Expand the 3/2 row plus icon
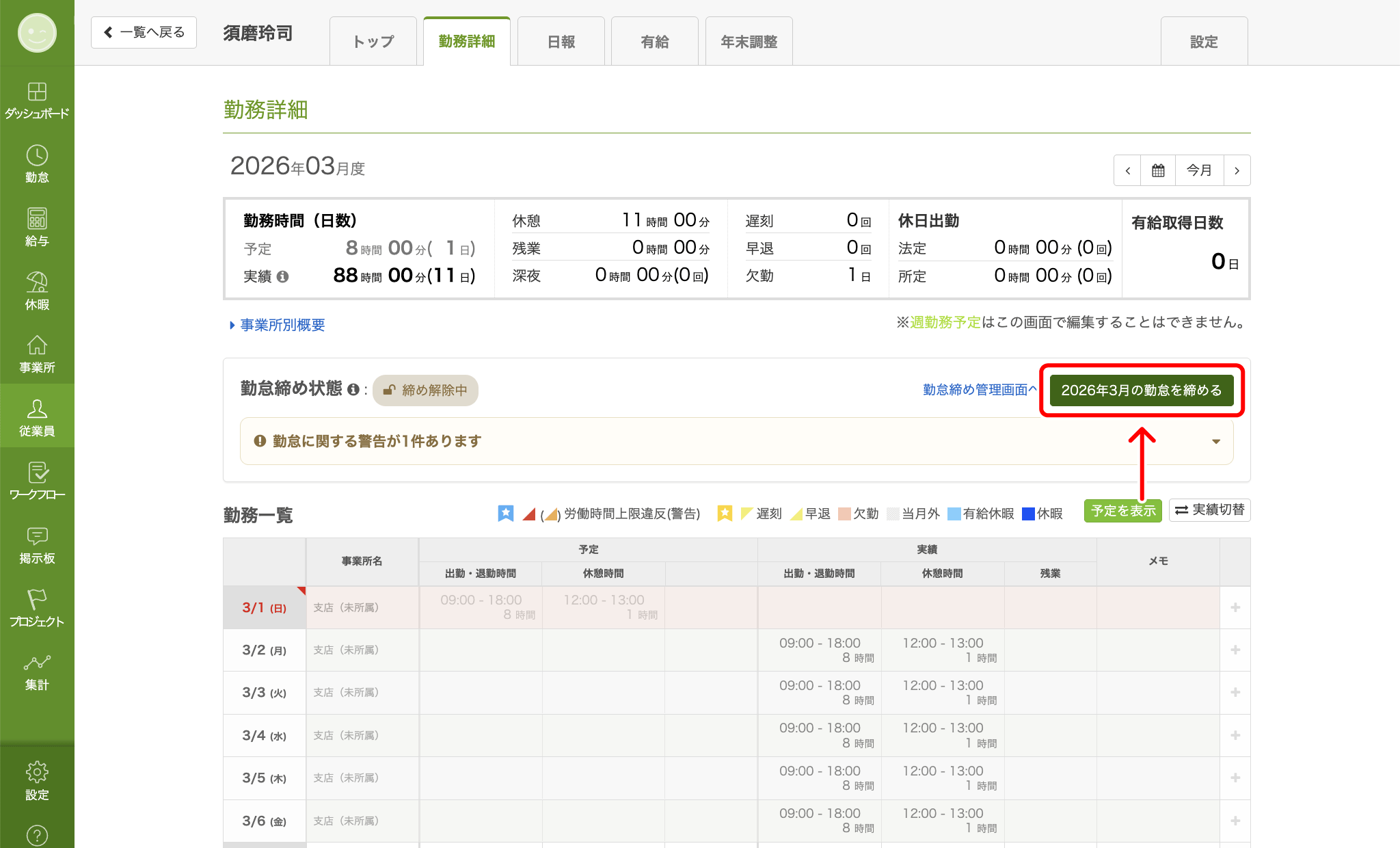This screenshot has height=848, width=1400. click(x=1235, y=650)
